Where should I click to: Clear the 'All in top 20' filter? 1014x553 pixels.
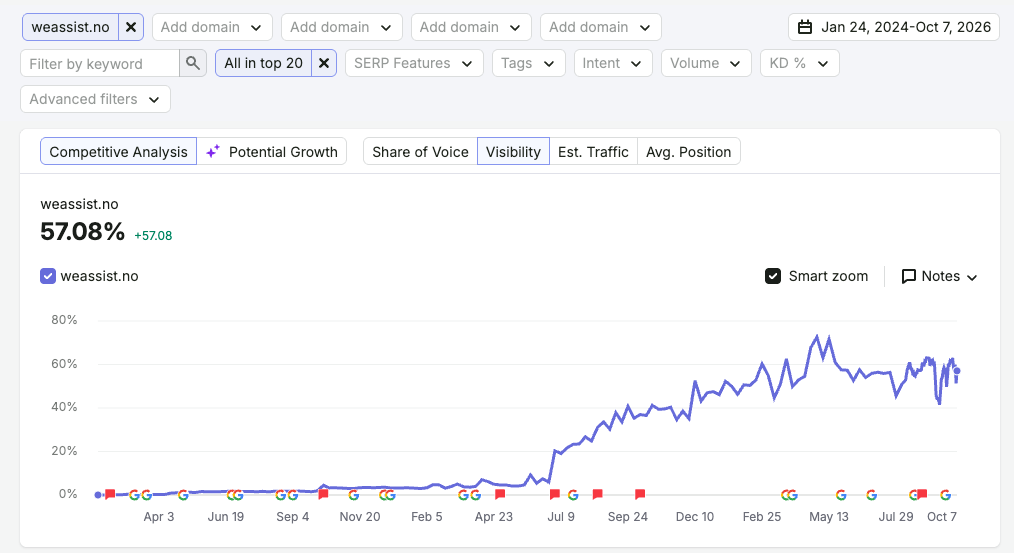tap(324, 63)
